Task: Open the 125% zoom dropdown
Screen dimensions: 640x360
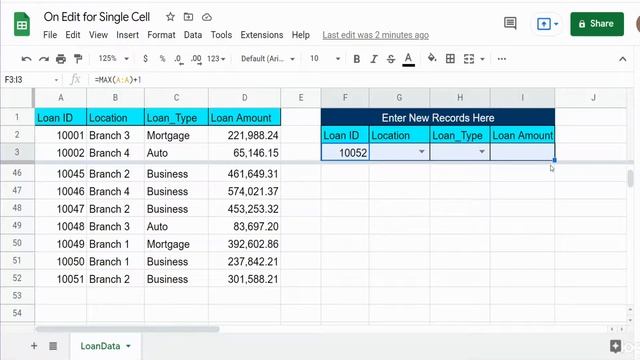Action: (113, 59)
